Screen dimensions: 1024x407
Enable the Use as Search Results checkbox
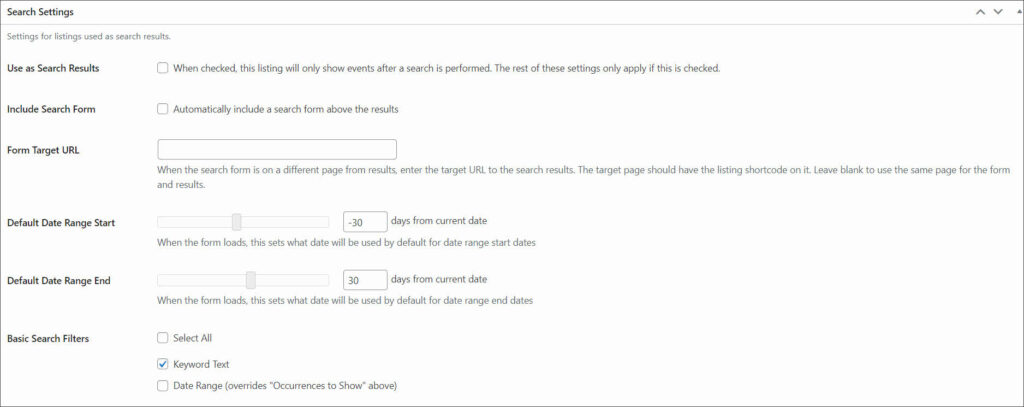(163, 68)
